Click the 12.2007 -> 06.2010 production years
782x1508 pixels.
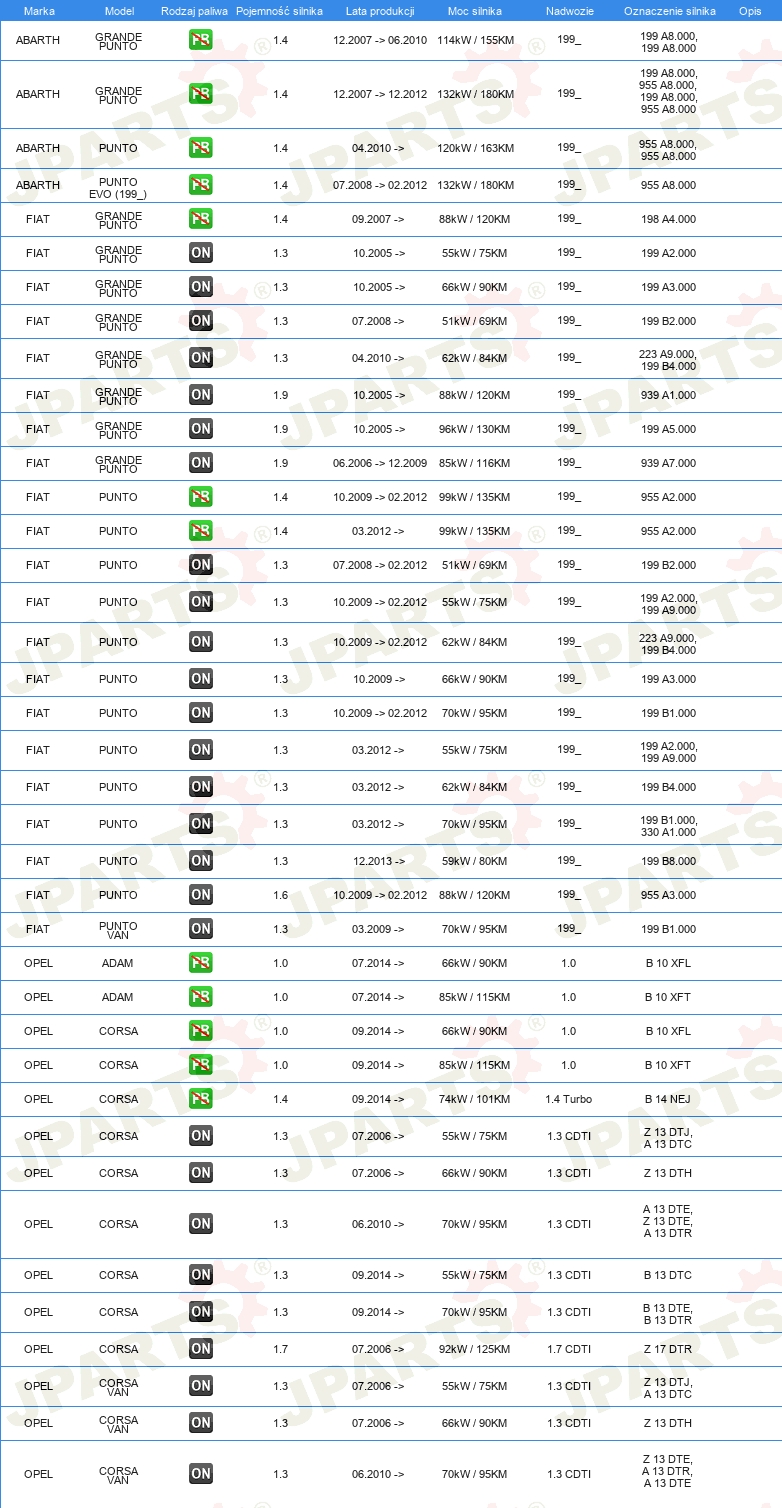coord(380,40)
